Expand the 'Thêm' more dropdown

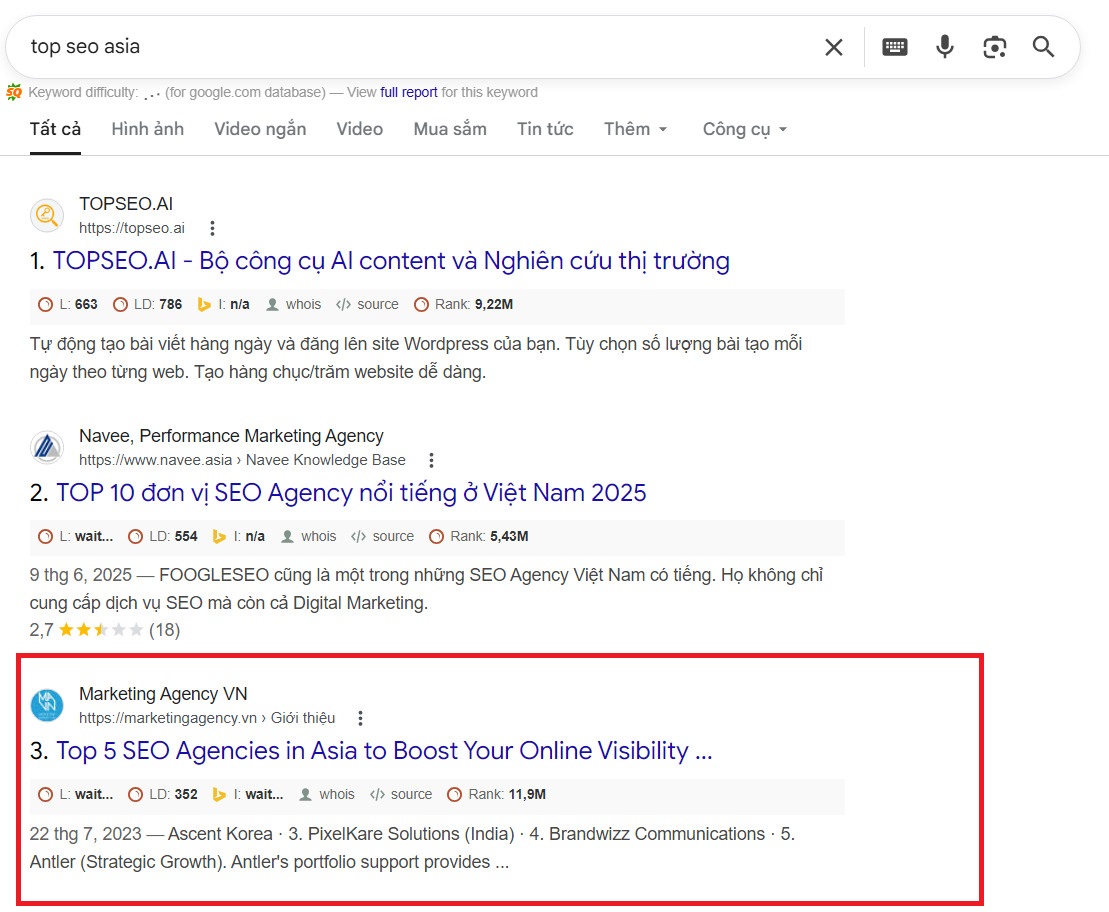(635, 129)
